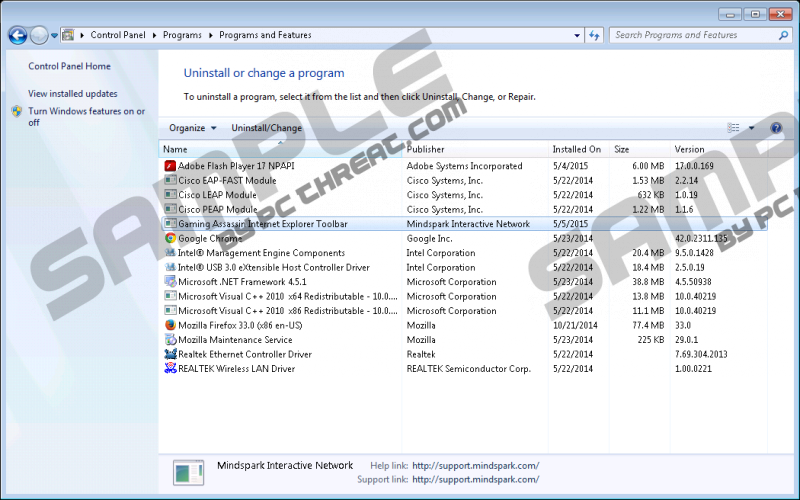Select Control Panel in breadcrumb
This screenshot has width=800, height=500.
tap(118, 35)
